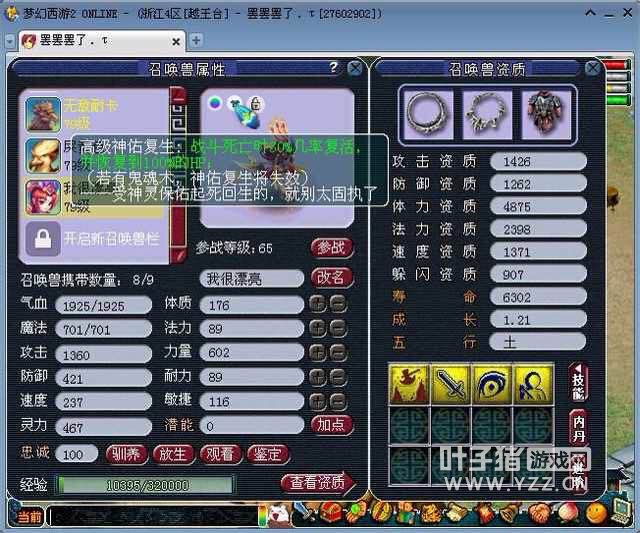Image resolution: width=640 pixels, height=533 pixels.
Task: Toggle the small padlock above pet portrait
Action: coord(256,103)
